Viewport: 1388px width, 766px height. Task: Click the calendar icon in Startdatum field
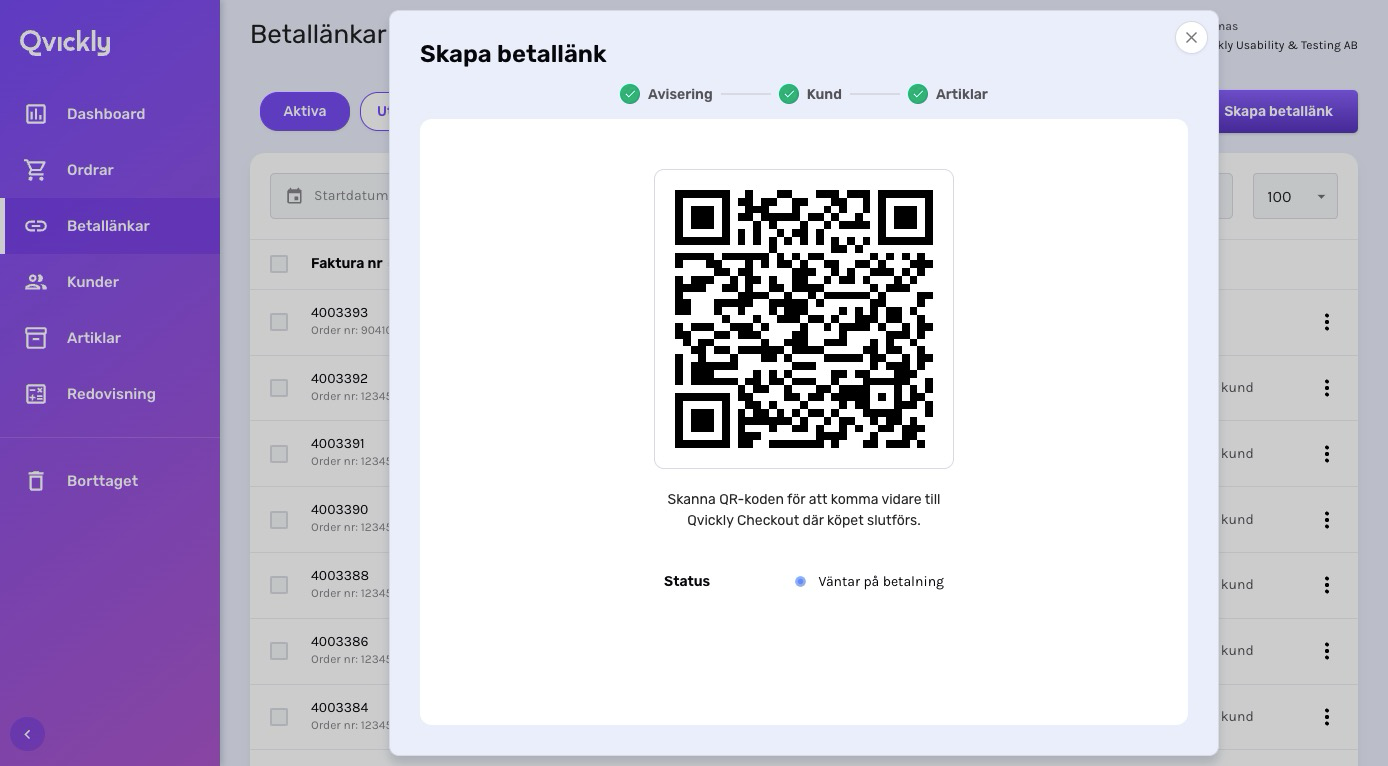click(x=294, y=196)
